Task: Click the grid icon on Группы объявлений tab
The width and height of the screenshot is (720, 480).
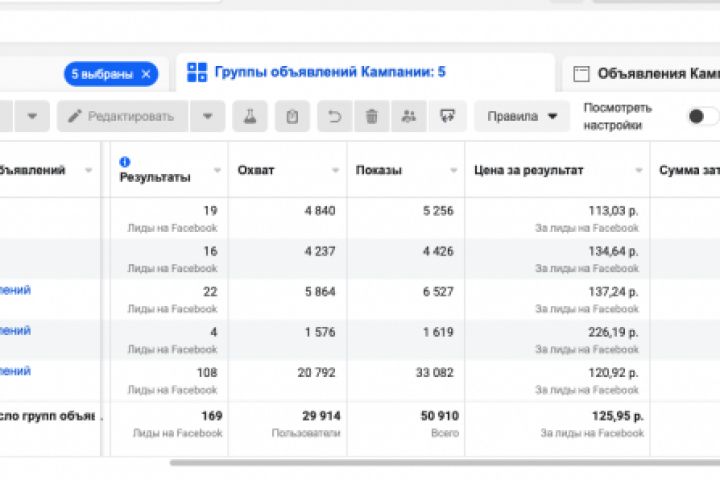Action: (196, 72)
